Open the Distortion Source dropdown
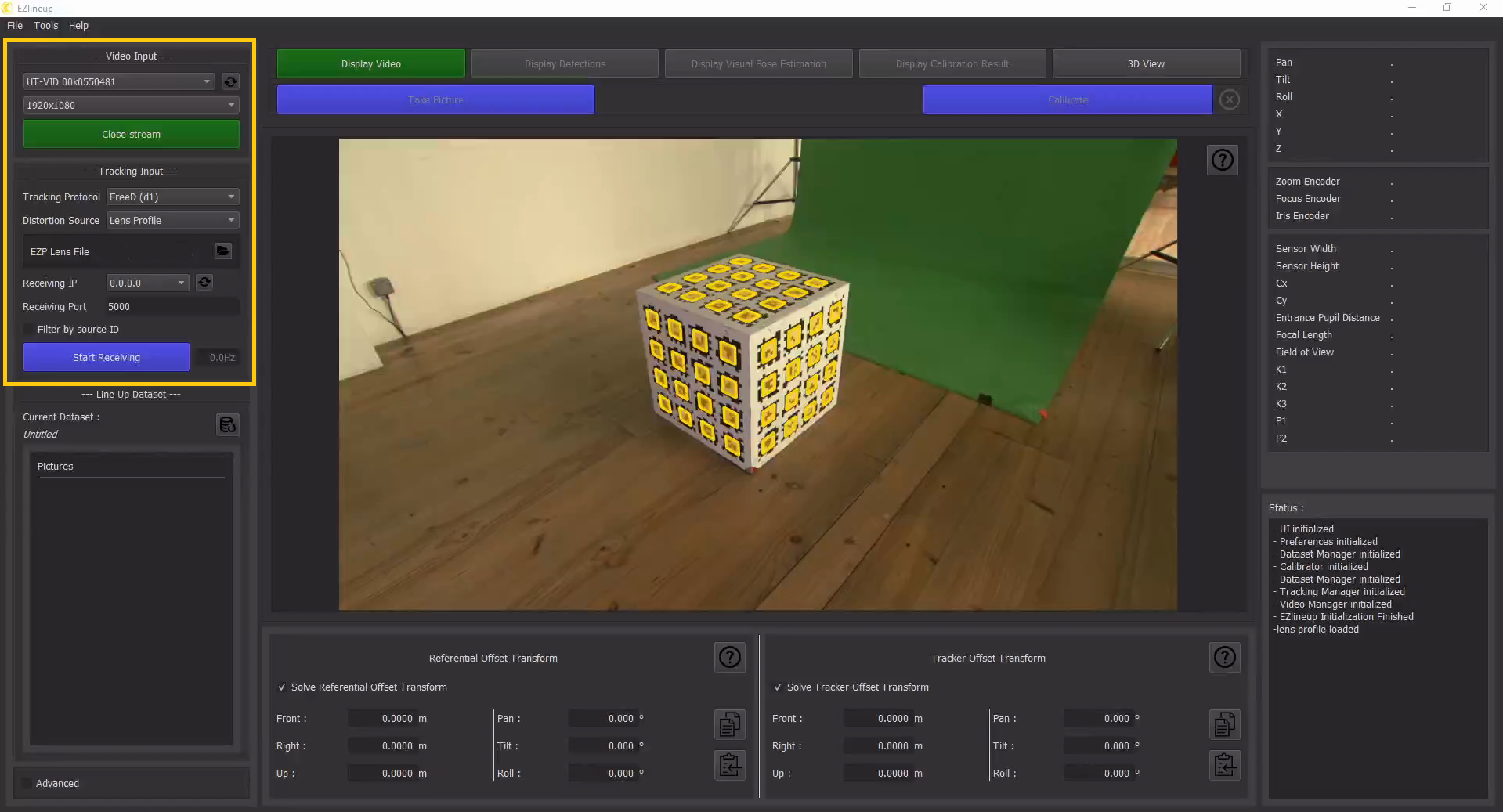This screenshot has height=812, width=1503. tap(172, 221)
